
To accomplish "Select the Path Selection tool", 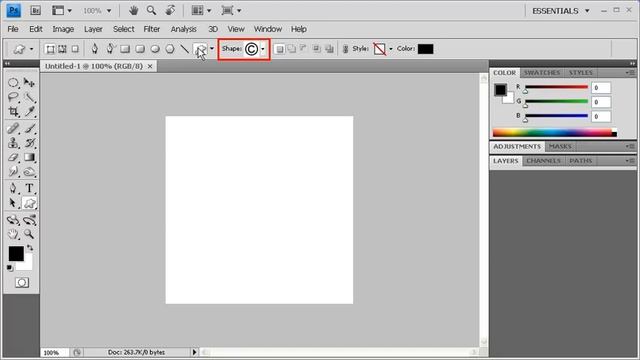I will tap(13, 203).
